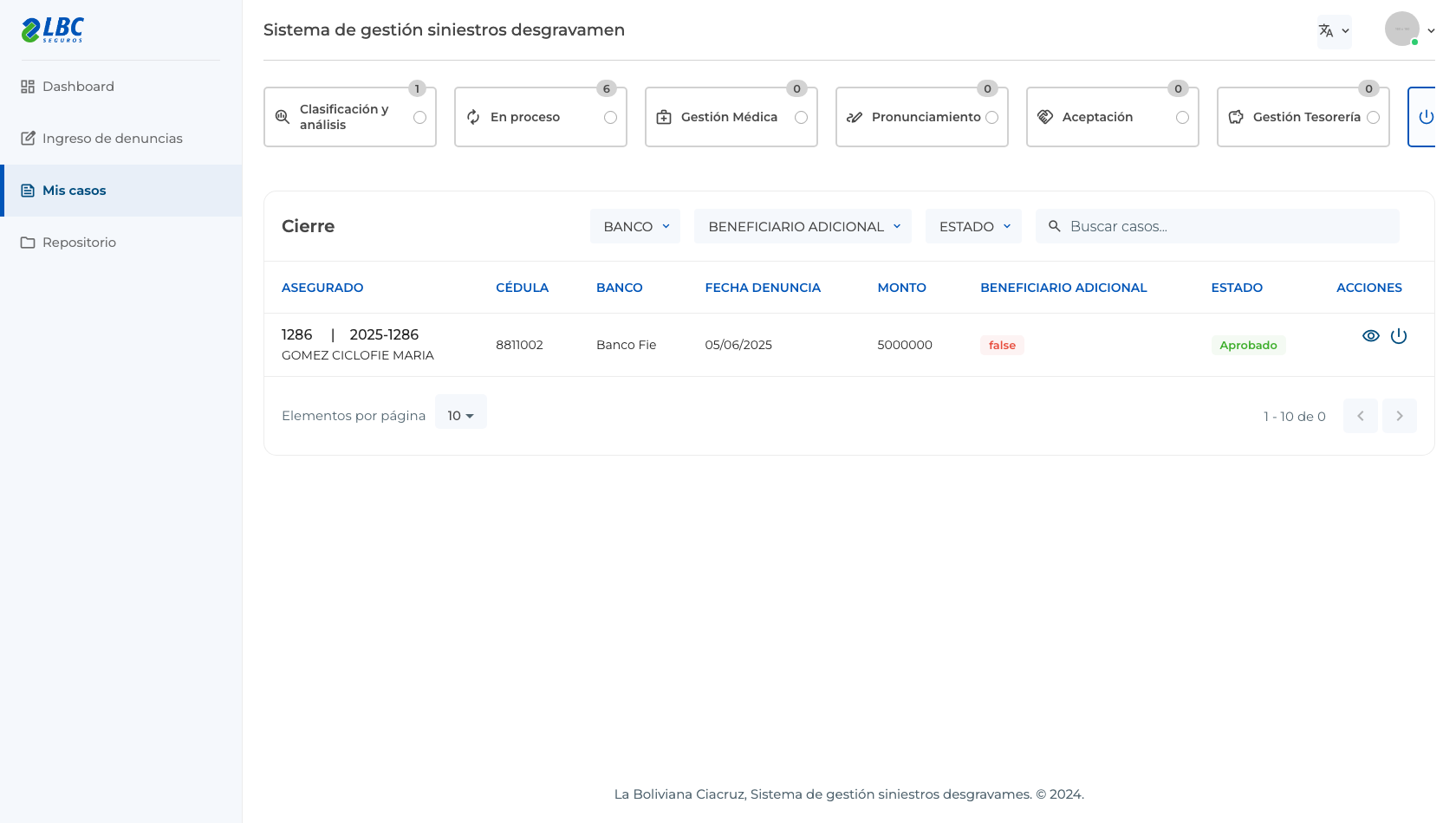The width and height of the screenshot is (1456, 823).
Task: Click the power icon in the Acciones column
Action: pos(1399,336)
